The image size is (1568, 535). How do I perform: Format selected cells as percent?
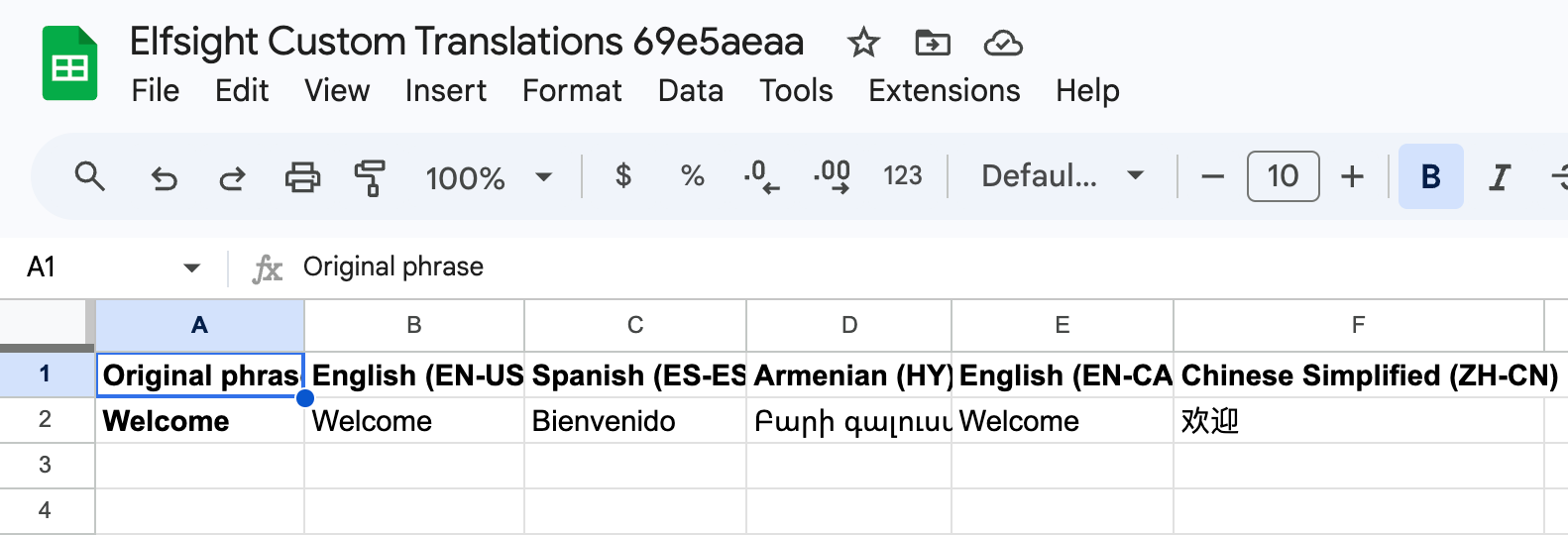[692, 176]
